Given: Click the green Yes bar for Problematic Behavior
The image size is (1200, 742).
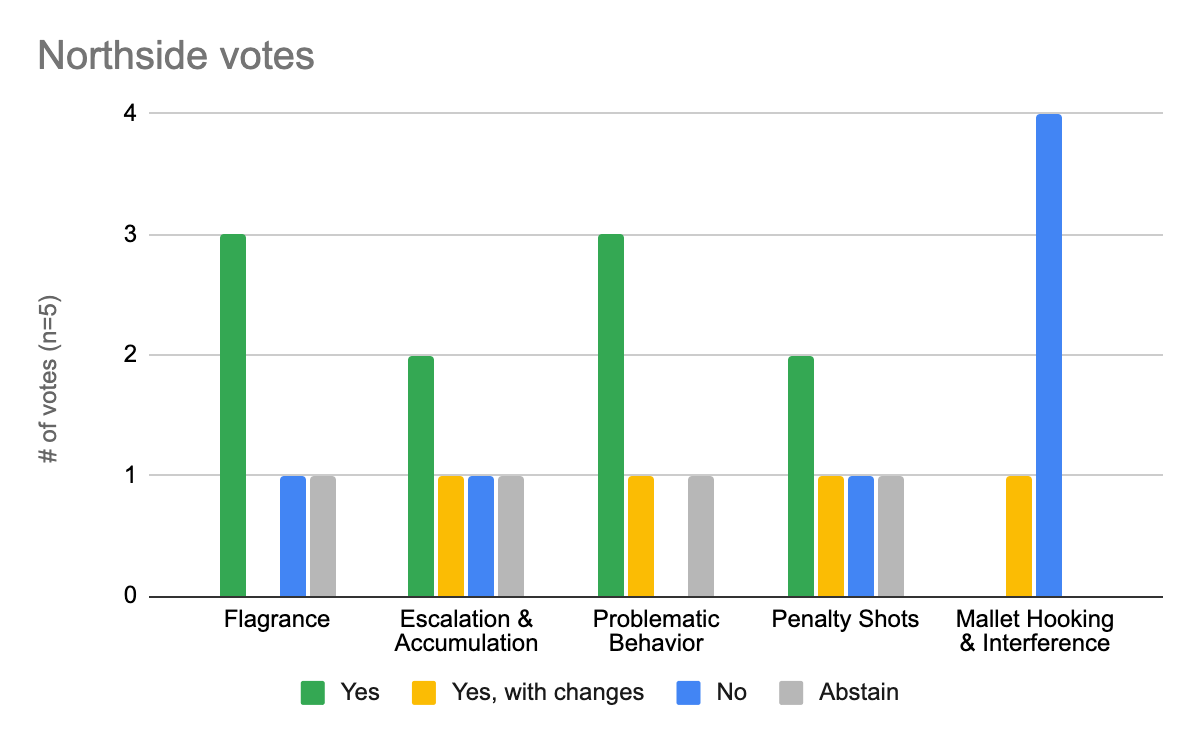Looking at the screenshot, I should pos(611,415).
